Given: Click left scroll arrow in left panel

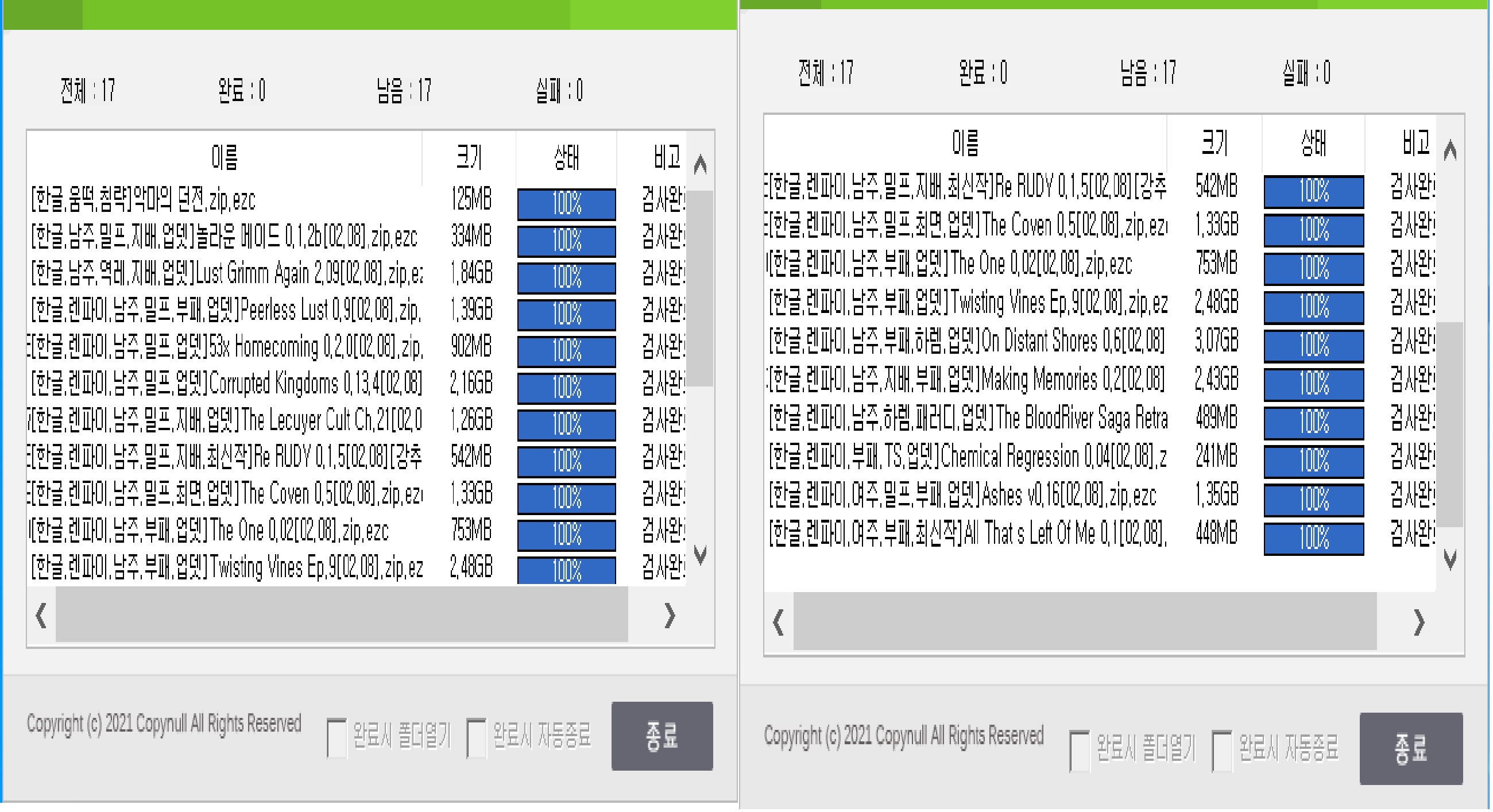Looking at the screenshot, I should click(41, 615).
